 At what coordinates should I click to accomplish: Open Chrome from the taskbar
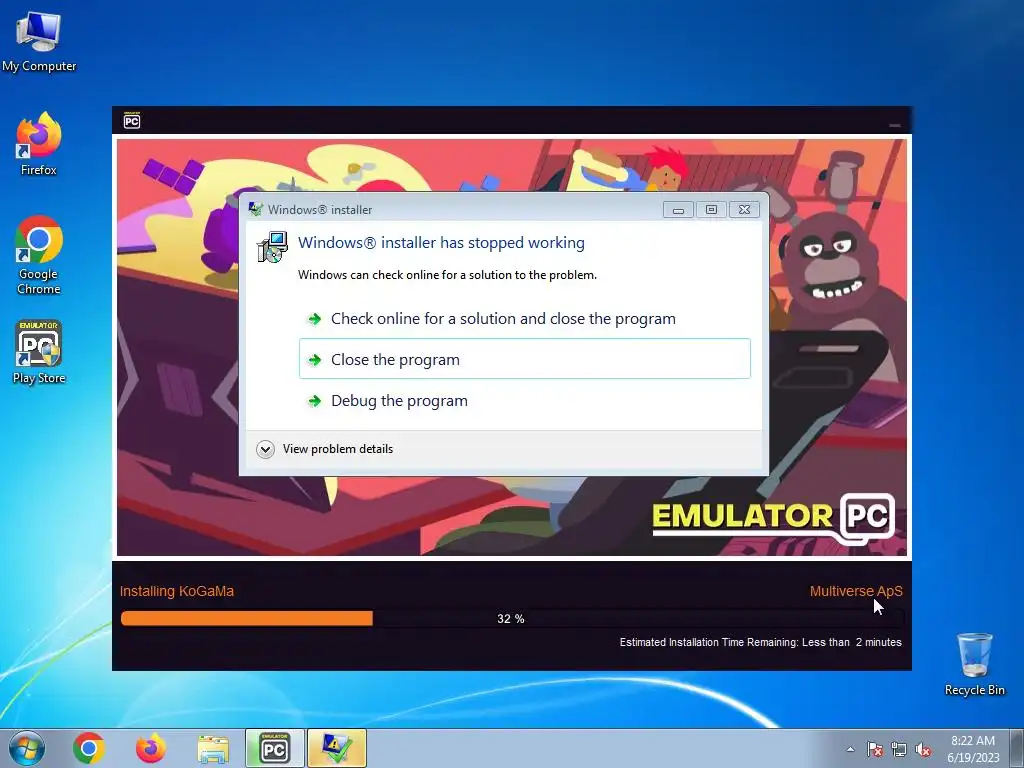click(89, 748)
